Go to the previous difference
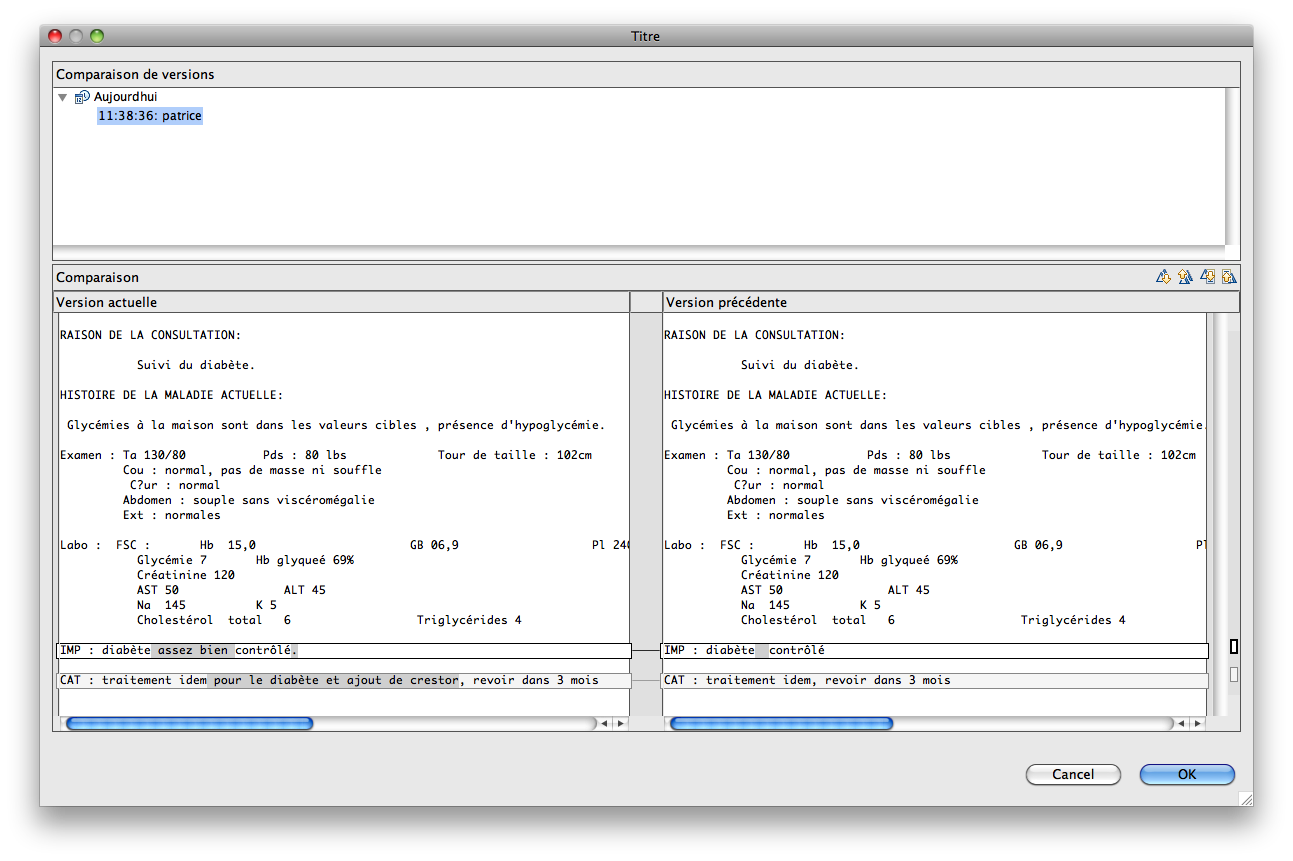 coord(1185,277)
